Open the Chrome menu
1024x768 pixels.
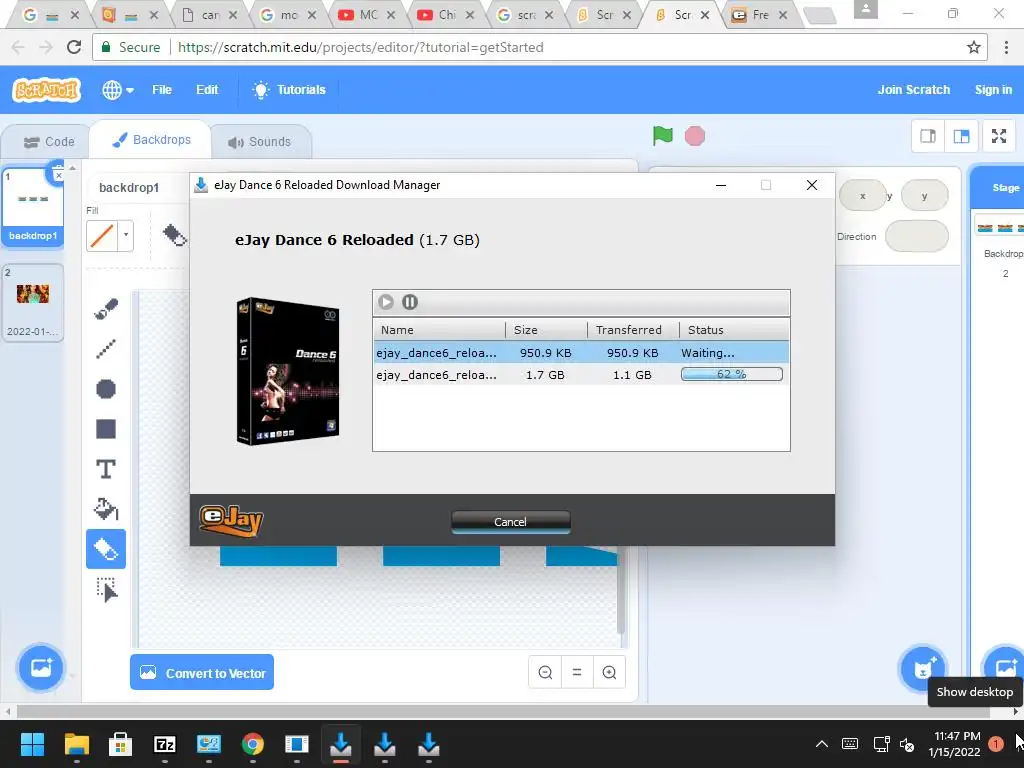click(x=1006, y=47)
